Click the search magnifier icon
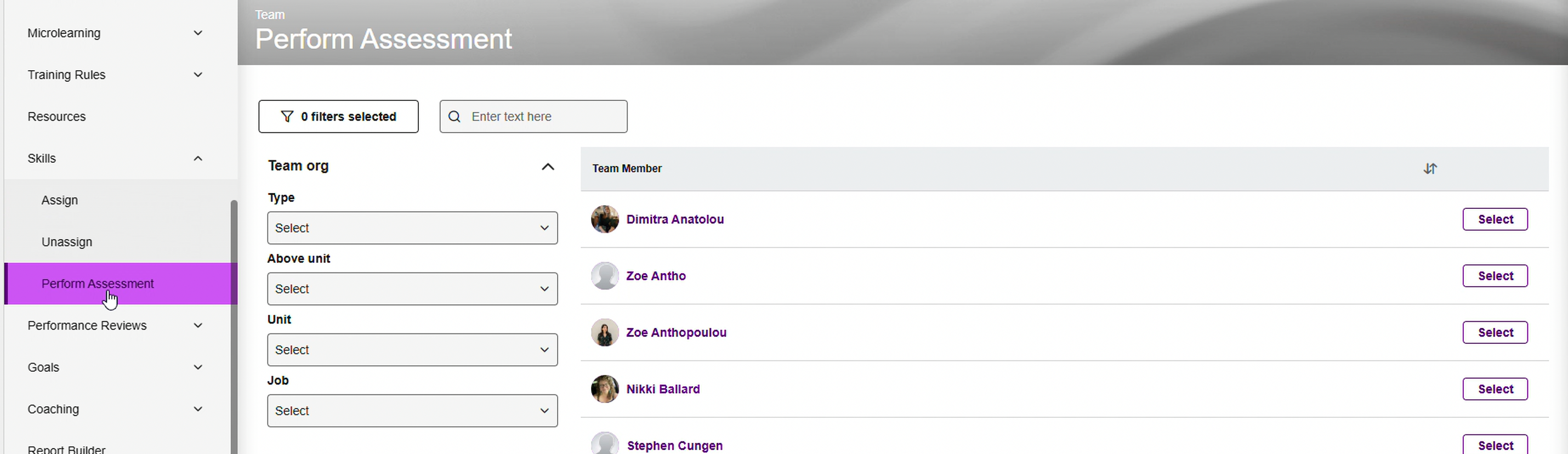Screen dimensions: 1568x454 pos(454,116)
